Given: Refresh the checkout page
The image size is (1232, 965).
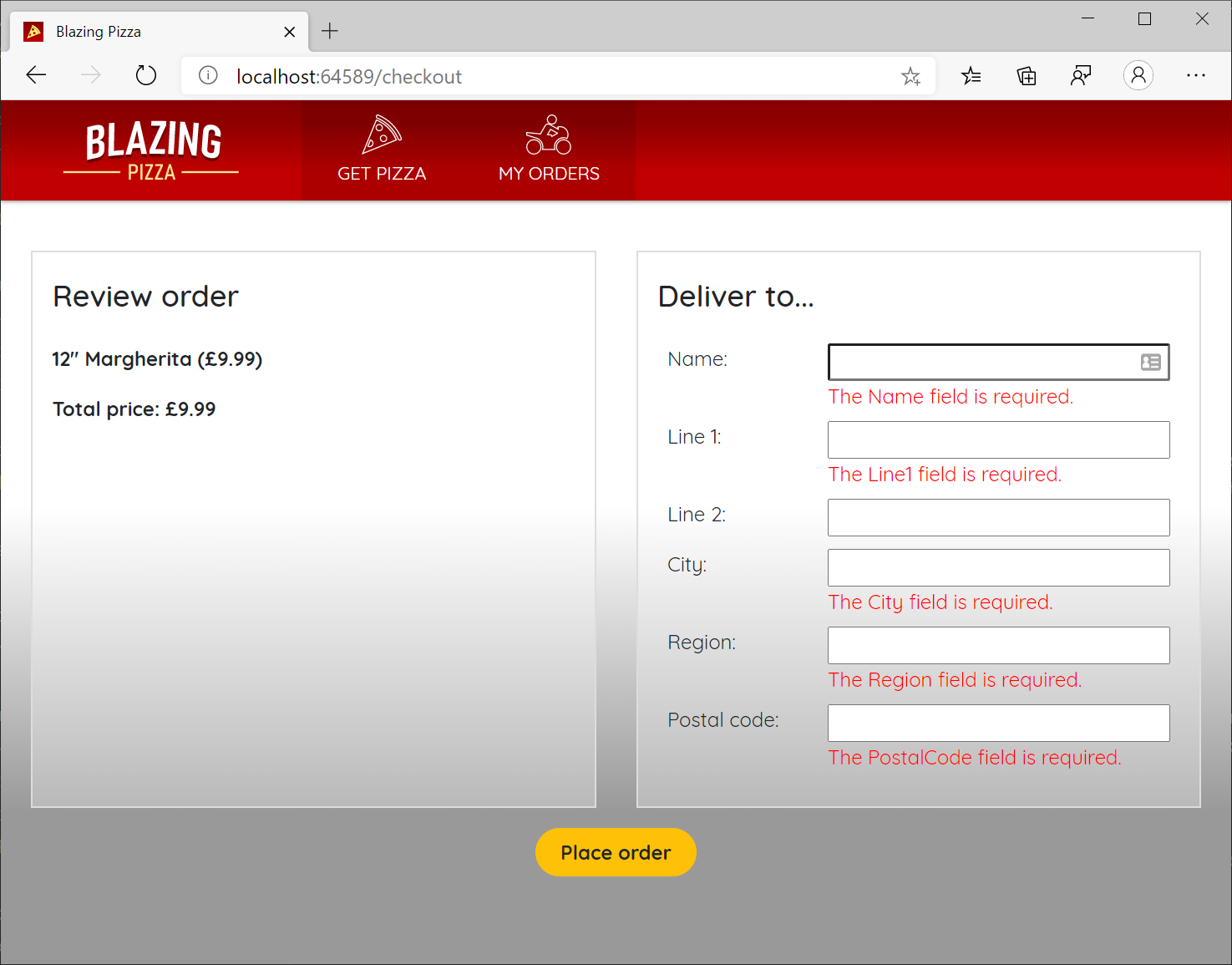Looking at the screenshot, I should (x=146, y=76).
